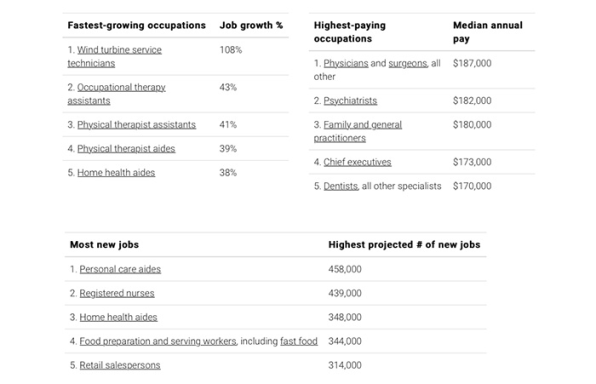596x384 pixels.
Task: Open Home health aides in most new jobs table
Action: [x=118, y=317]
